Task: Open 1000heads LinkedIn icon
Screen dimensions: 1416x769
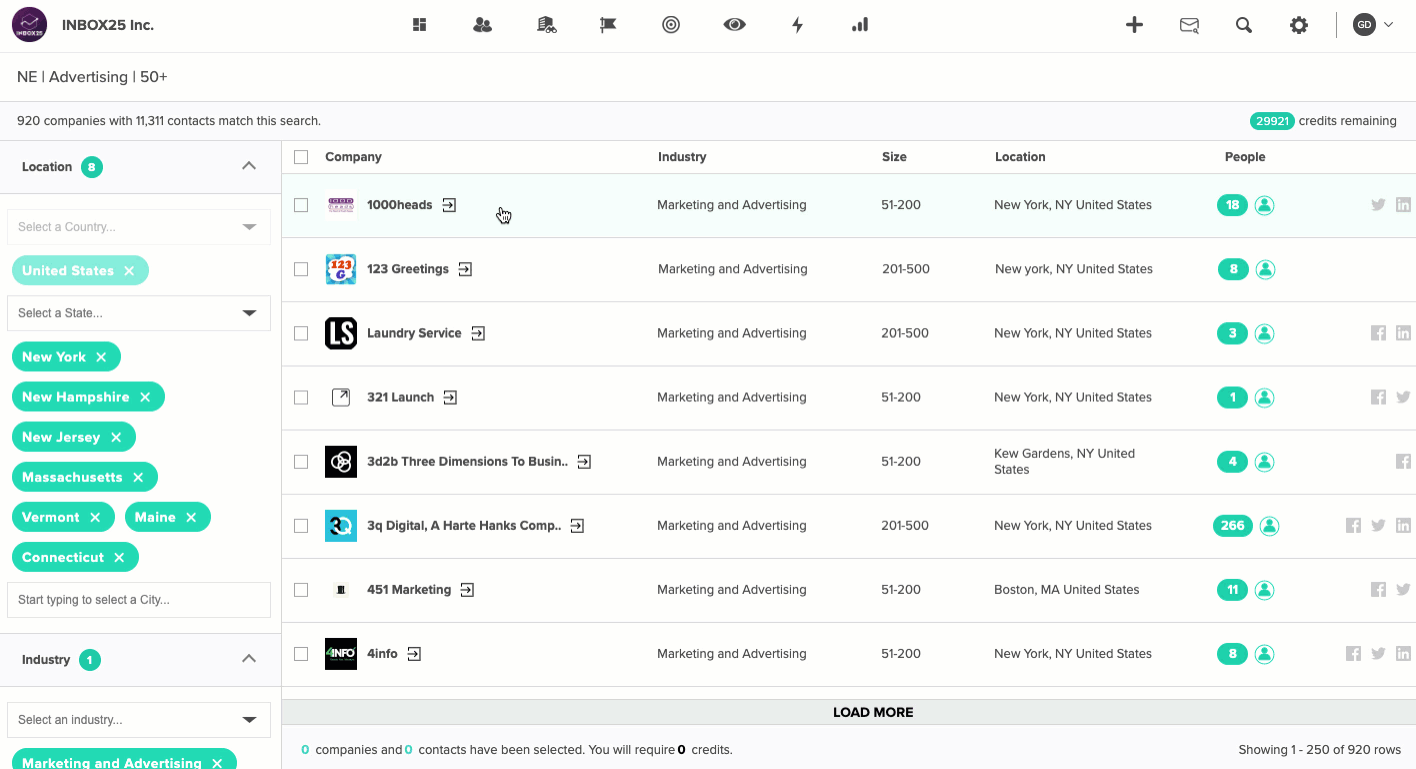Action: tap(1403, 205)
